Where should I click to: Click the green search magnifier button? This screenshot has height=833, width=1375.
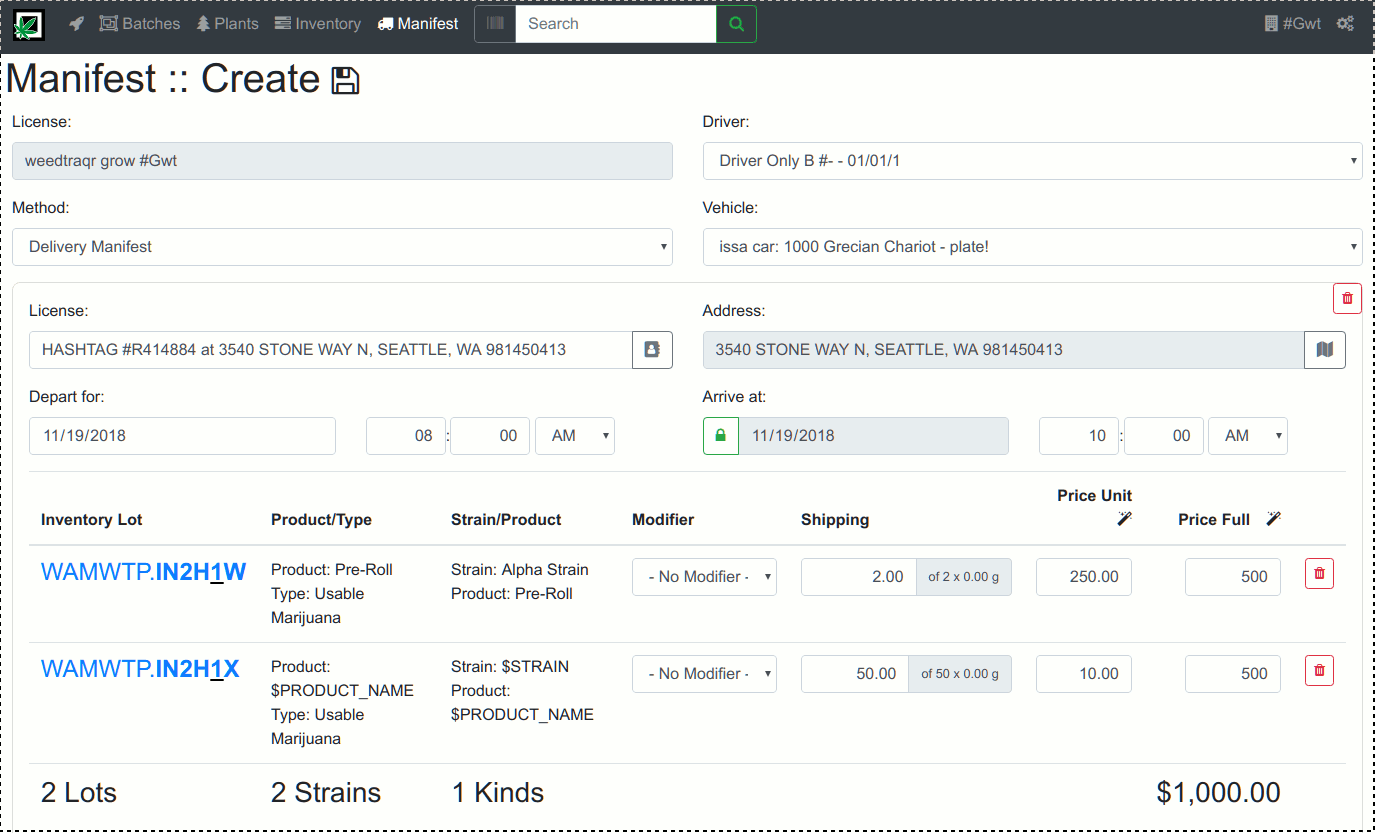pyautogui.click(x=736, y=24)
